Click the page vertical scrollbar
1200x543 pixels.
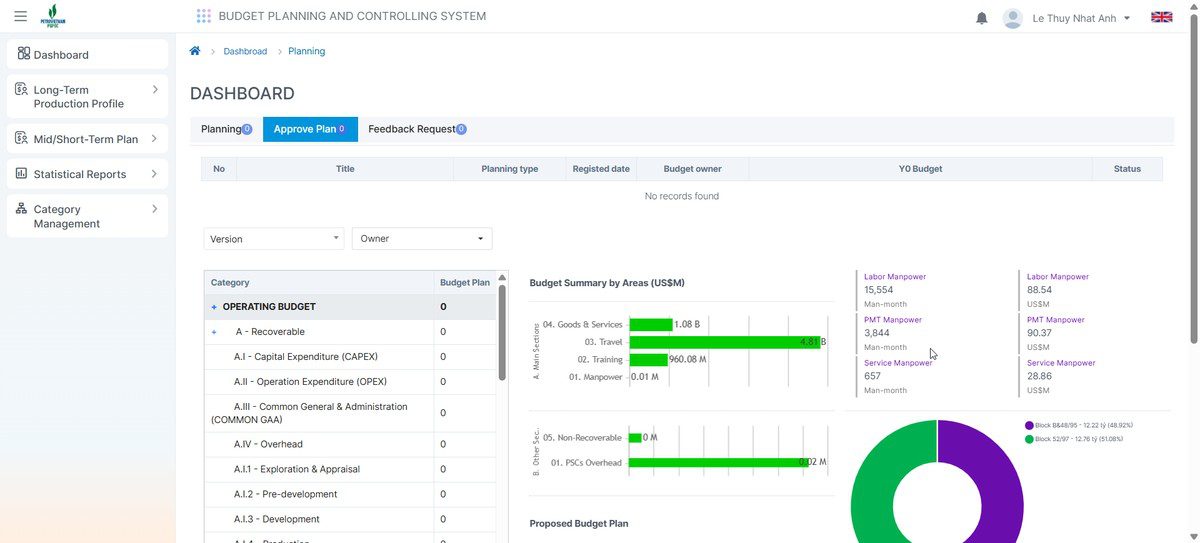coord(1195,178)
